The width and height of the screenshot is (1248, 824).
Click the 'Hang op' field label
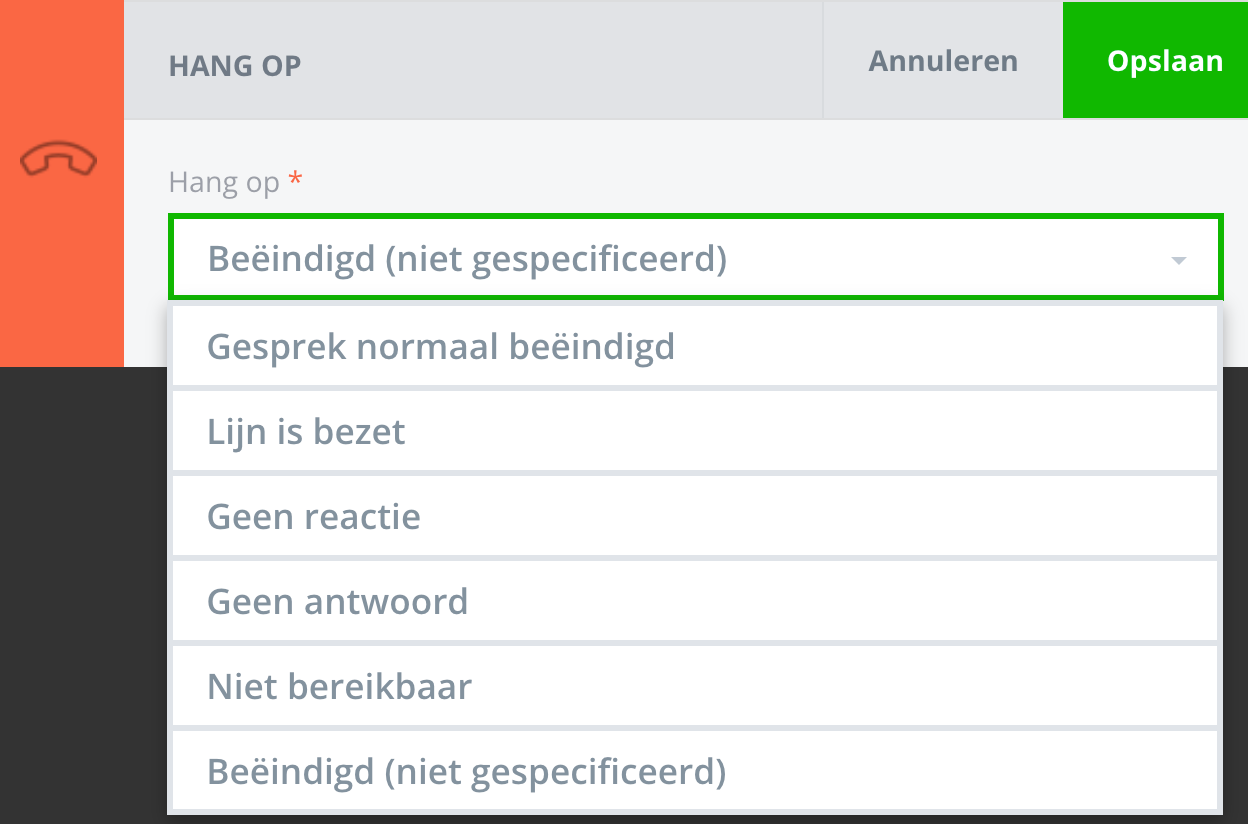(x=224, y=182)
